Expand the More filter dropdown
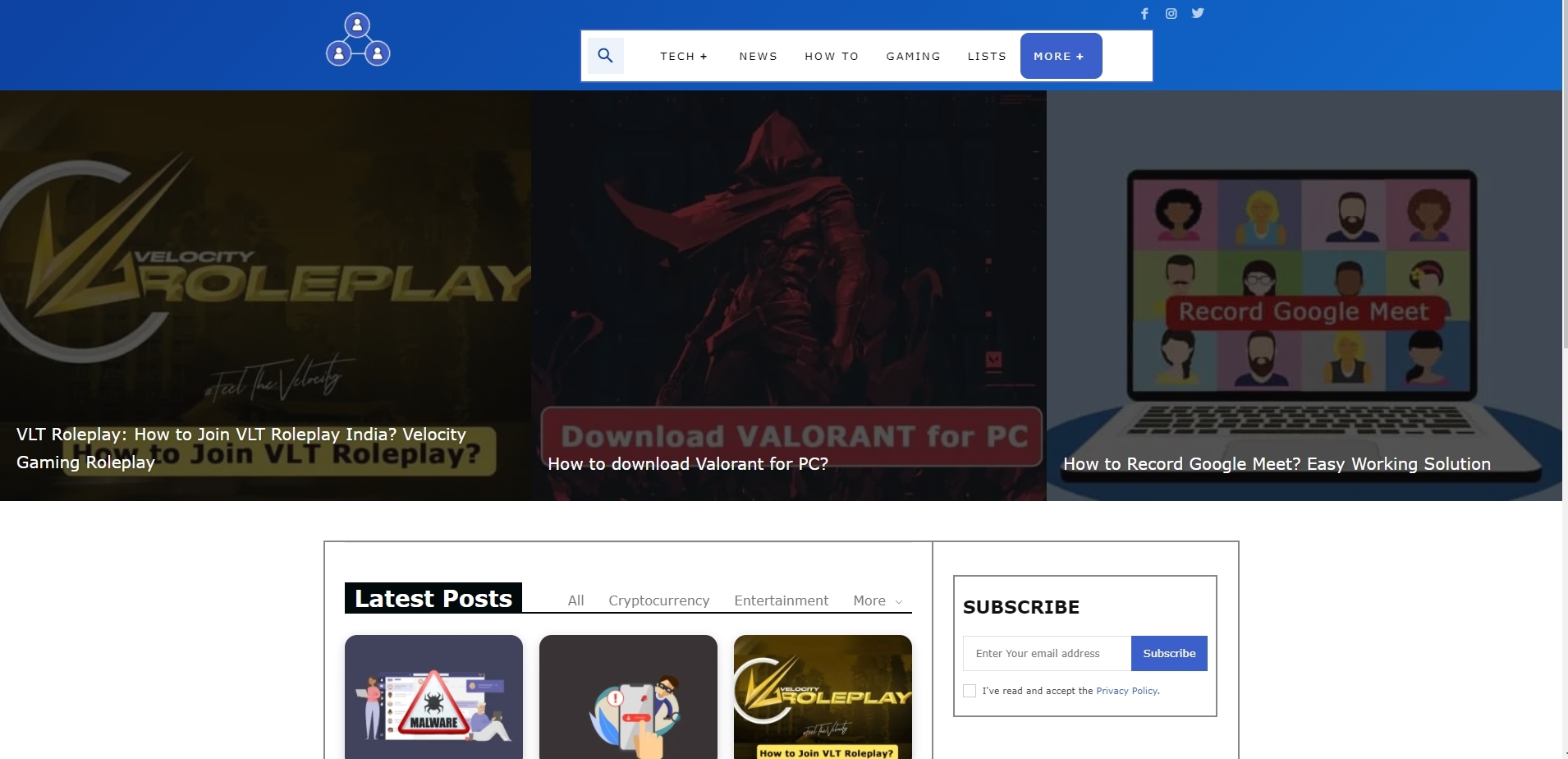Screen dimensions: 1568x759 pyautogui.click(x=878, y=600)
